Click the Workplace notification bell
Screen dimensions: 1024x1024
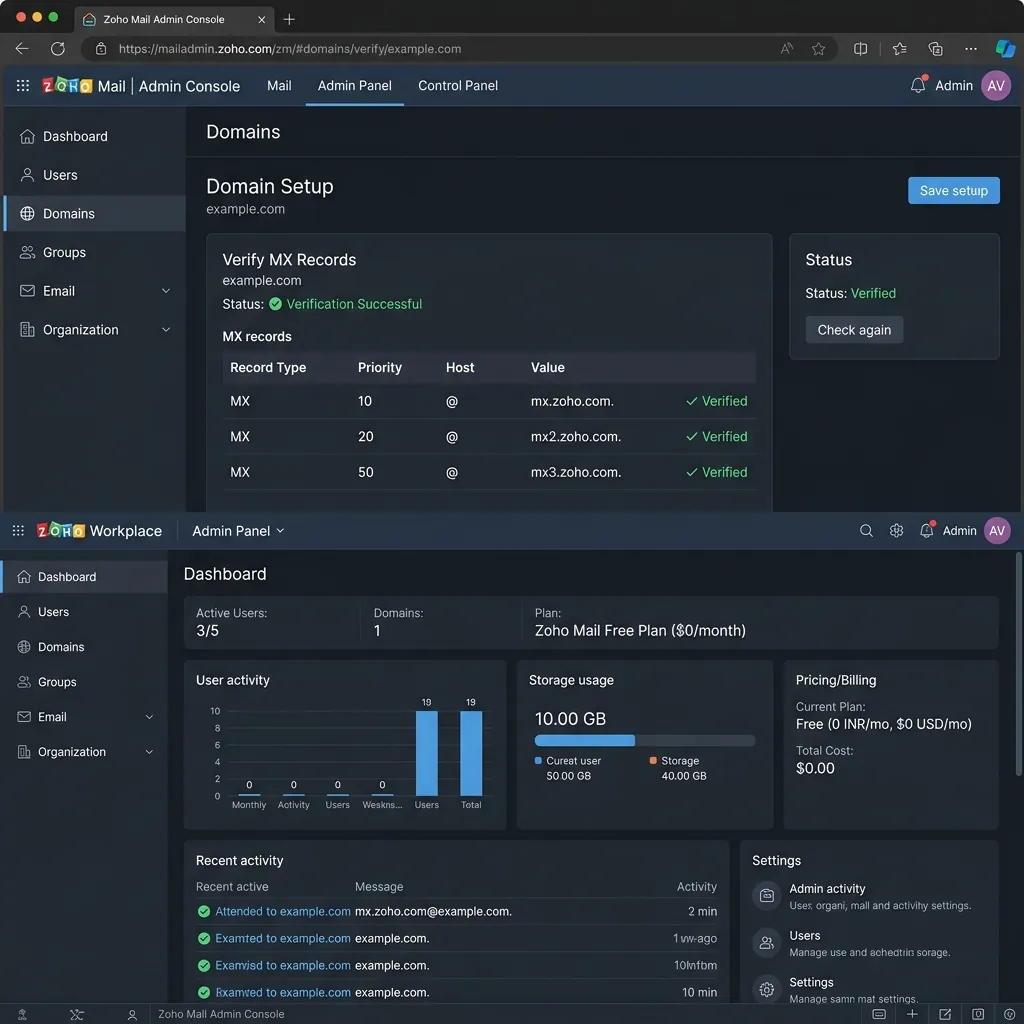pyautogui.click(x=927, y=530)
